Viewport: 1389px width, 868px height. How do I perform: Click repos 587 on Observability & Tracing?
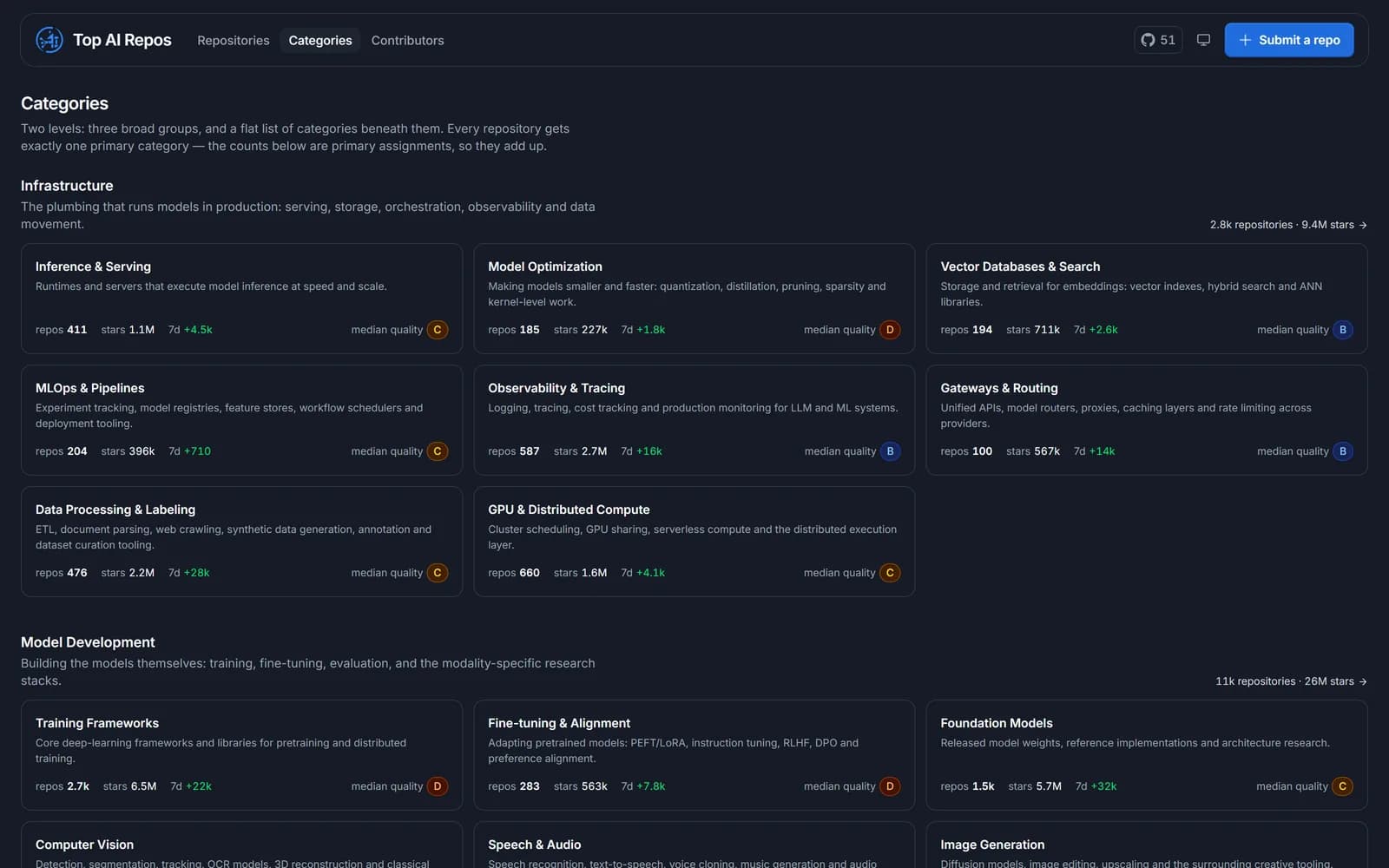[514, 451]
